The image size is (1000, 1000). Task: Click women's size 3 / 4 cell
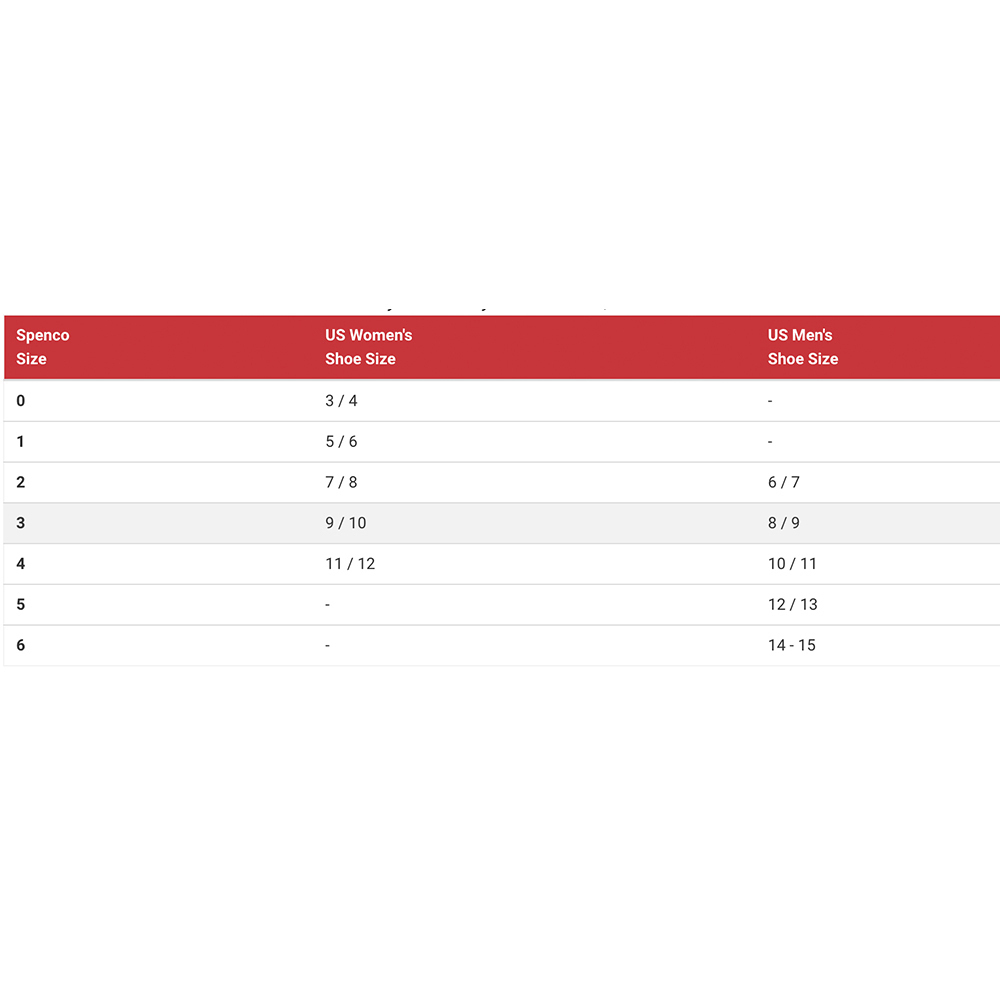pos(341,401)
